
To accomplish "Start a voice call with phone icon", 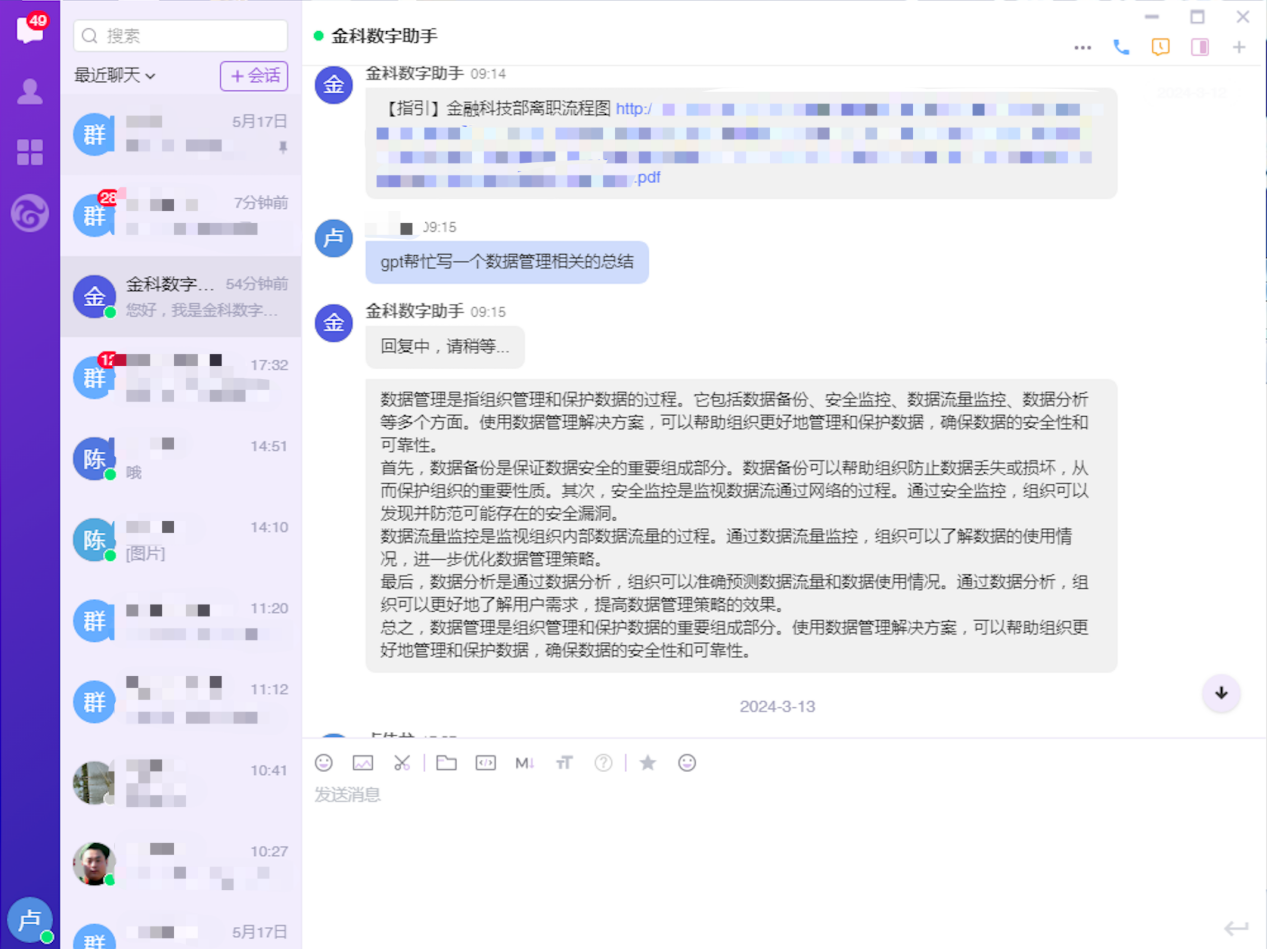I will pyautogui.click(x=1121, y=47).
